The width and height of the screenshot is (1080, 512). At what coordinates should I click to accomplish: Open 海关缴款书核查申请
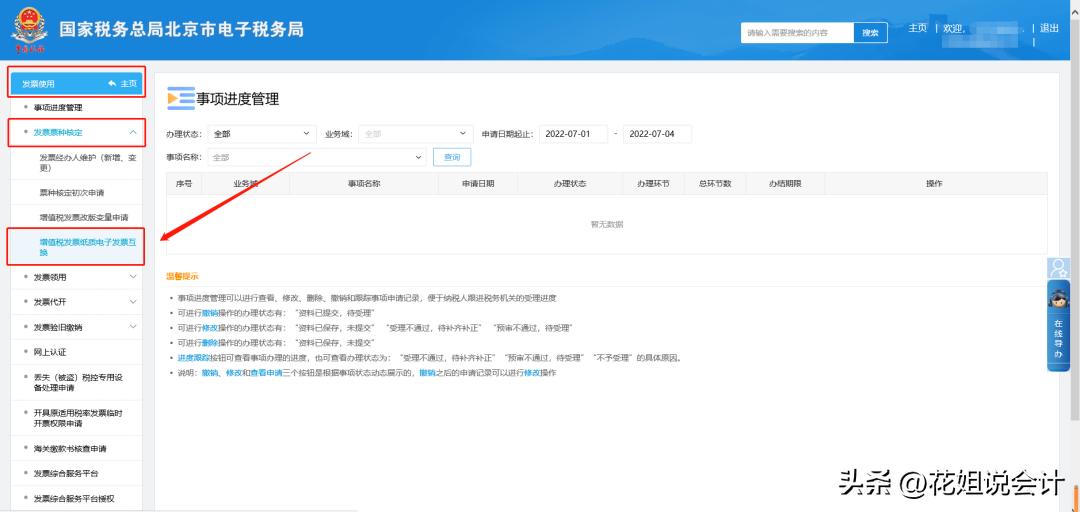tap(70, 449)
